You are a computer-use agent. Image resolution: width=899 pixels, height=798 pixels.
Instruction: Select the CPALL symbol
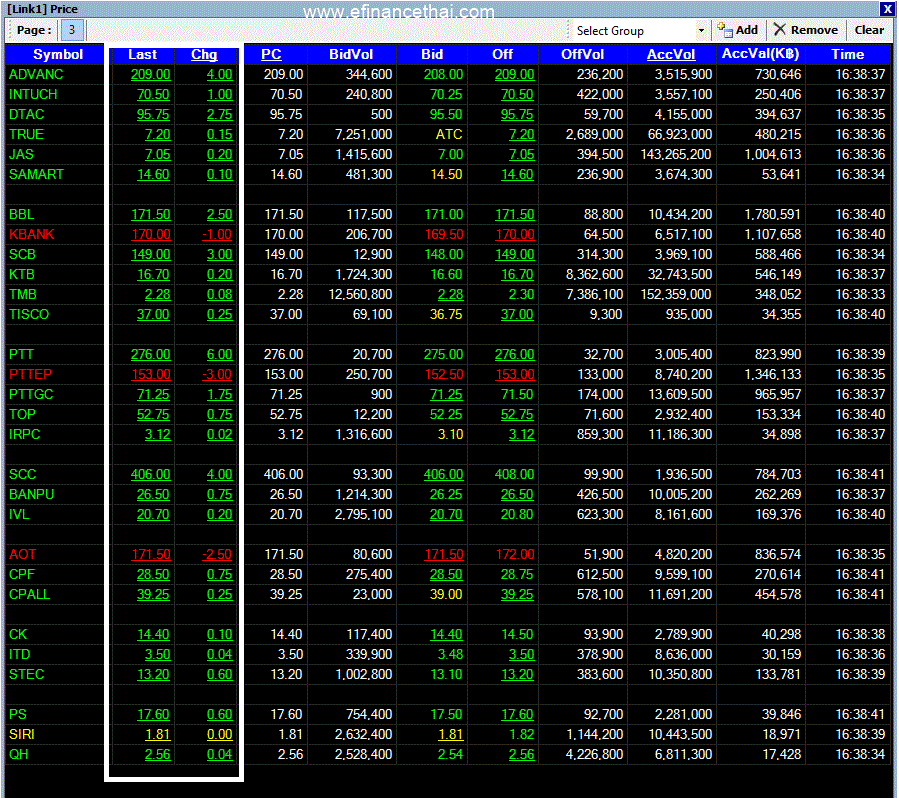pos(29,594)
